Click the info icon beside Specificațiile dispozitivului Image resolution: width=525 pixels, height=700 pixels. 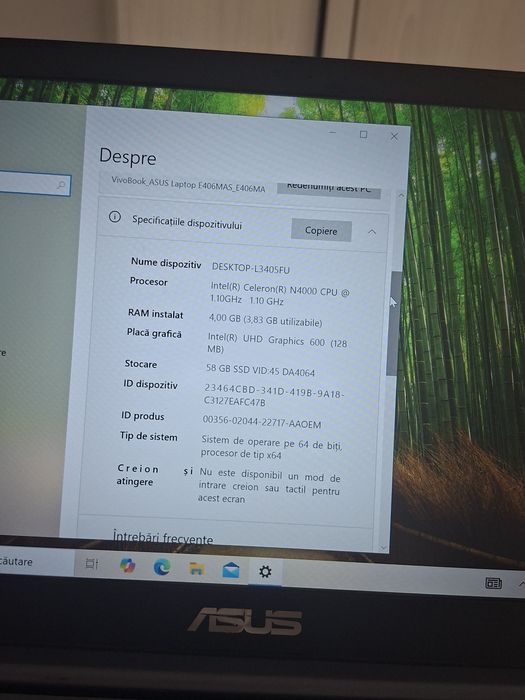point(115,217)
